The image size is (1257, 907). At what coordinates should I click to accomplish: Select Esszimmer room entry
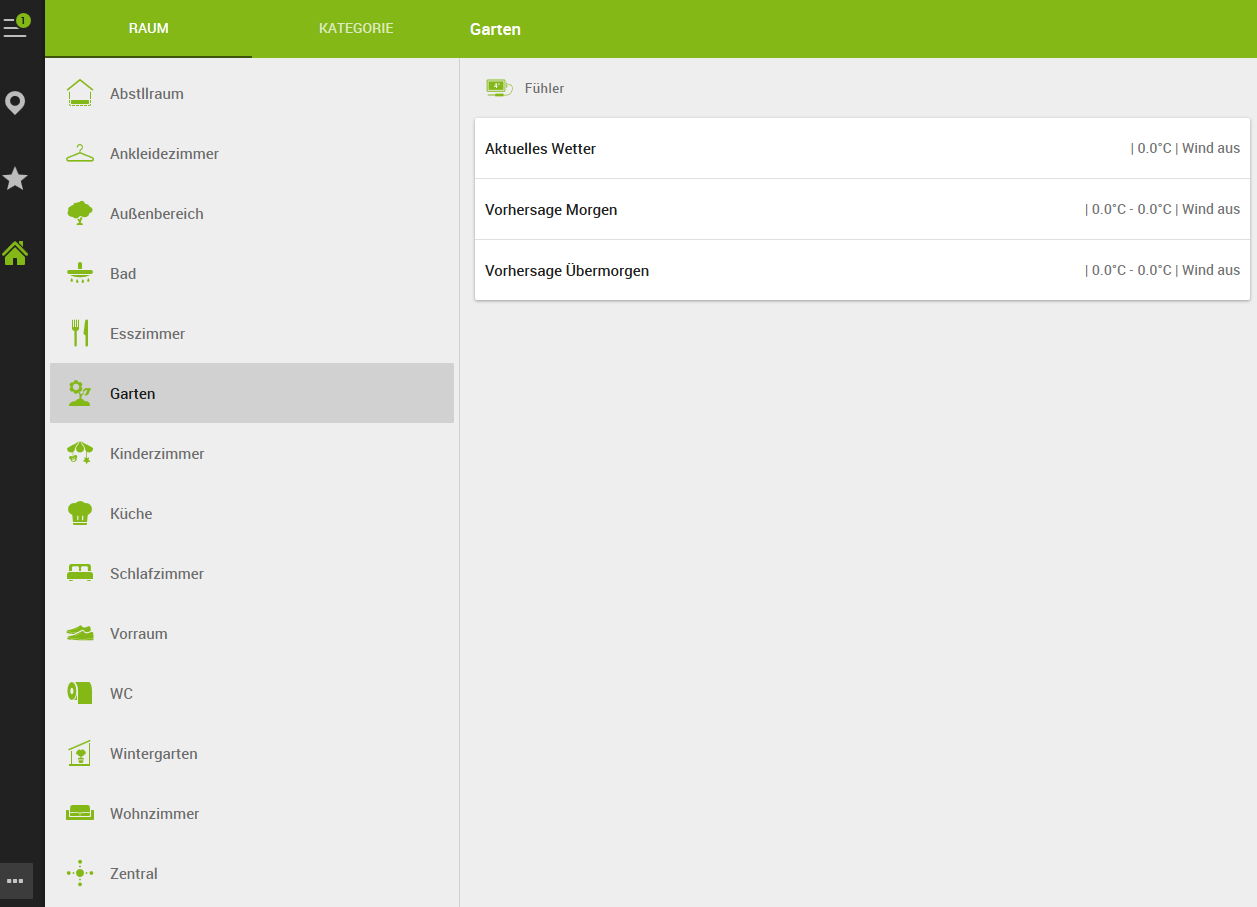pyautogui.click(x=252, y=333)
